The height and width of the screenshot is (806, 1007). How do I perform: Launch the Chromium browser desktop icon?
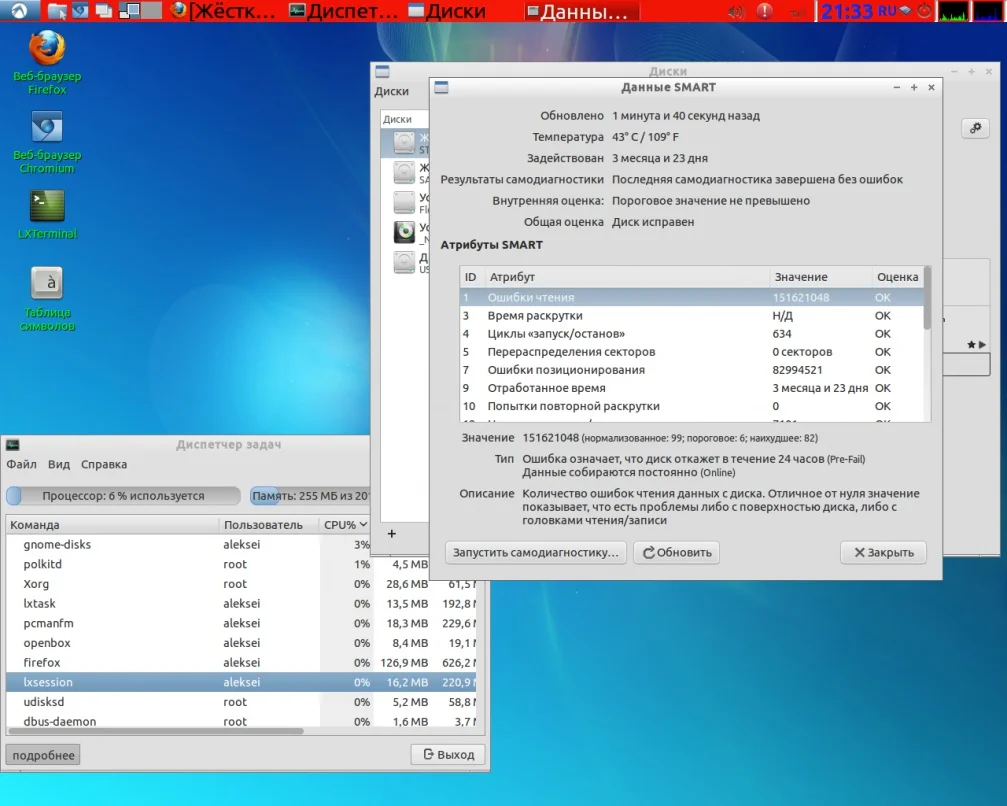tap(47, 128)
